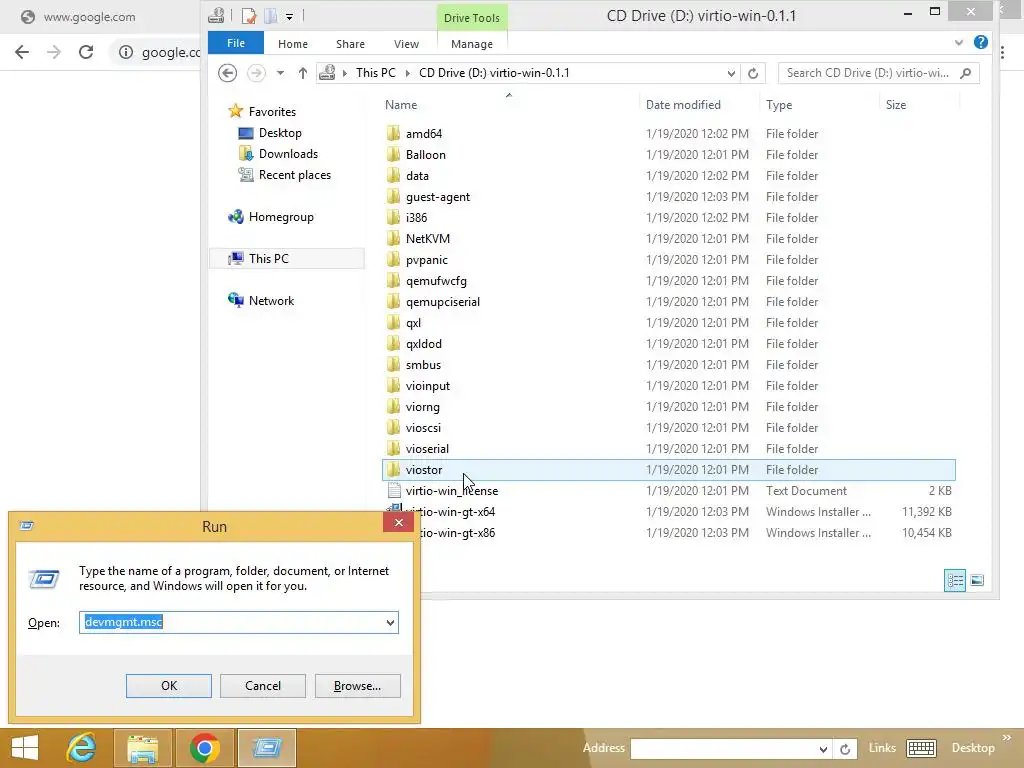Select the viostor folder row
This screenshot has width=1024, height=768.
point(669,470)
